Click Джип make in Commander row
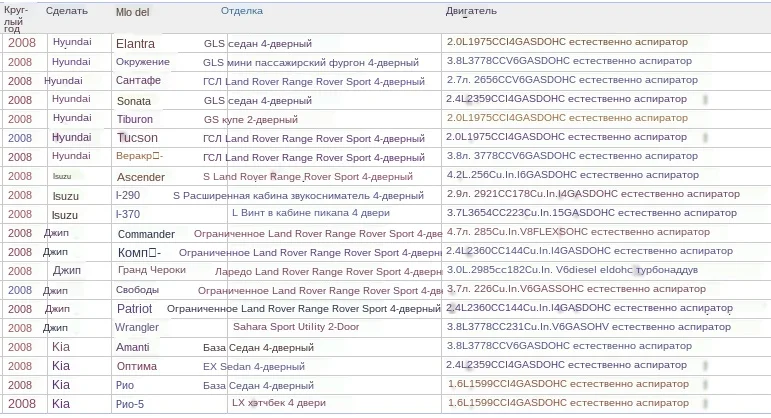This screenshot has height=418, width=771. click(x=56, y=233)
